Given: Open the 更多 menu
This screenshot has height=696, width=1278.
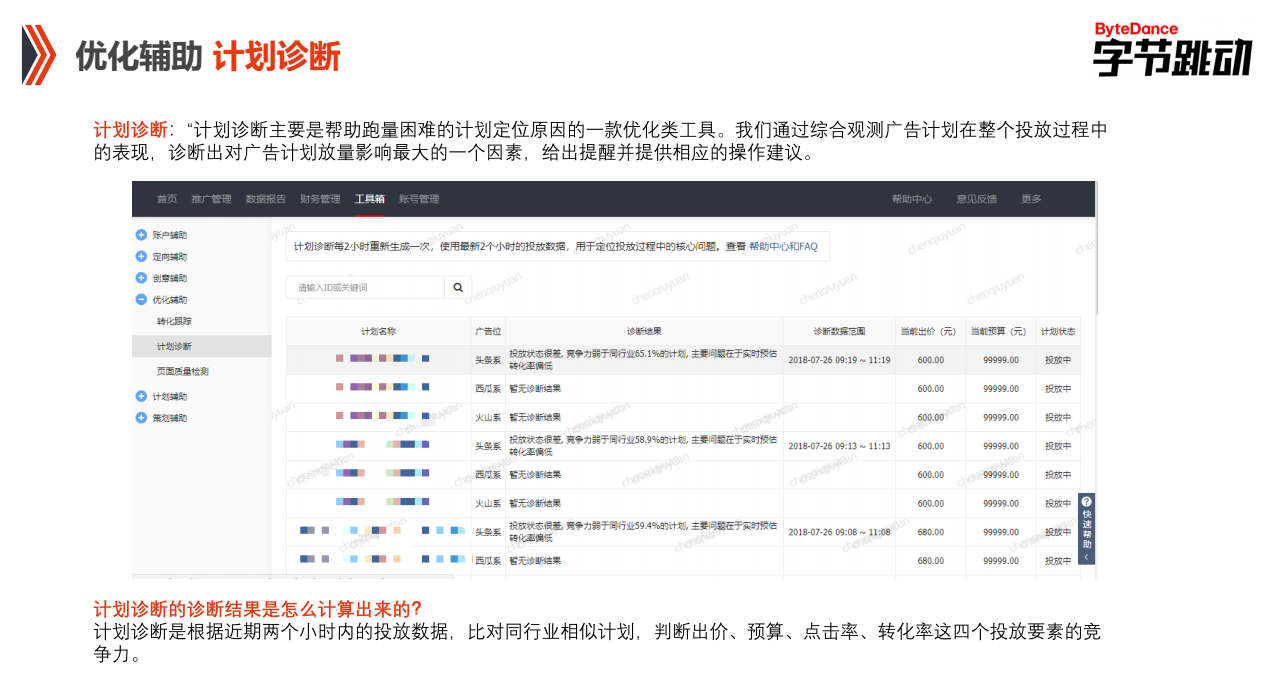Looking at the screenshot, I should [1031, 199].
